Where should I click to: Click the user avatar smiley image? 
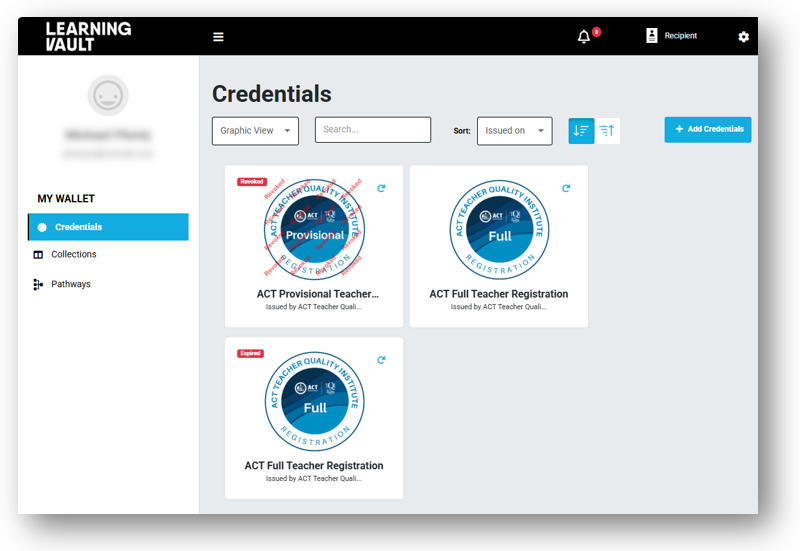coord(108,95)
